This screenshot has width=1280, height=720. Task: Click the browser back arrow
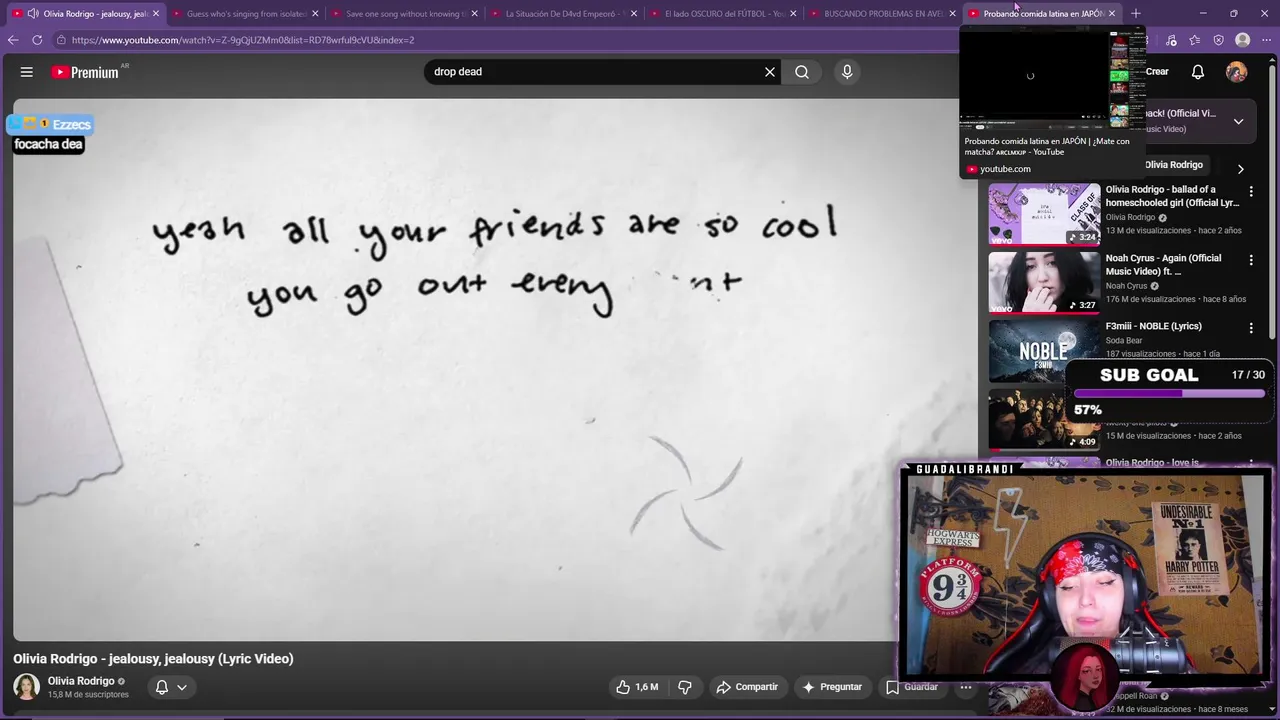13,40
